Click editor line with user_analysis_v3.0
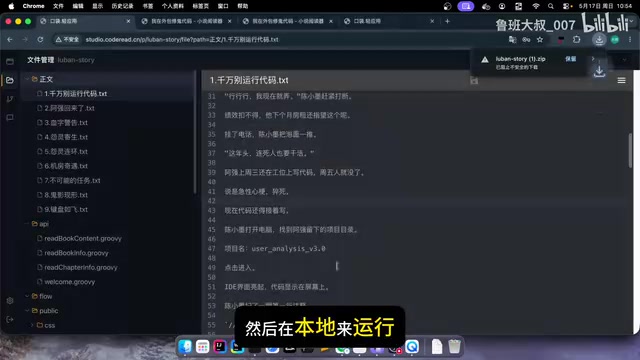This screenshot has height=360, width=640. (275, 249)
